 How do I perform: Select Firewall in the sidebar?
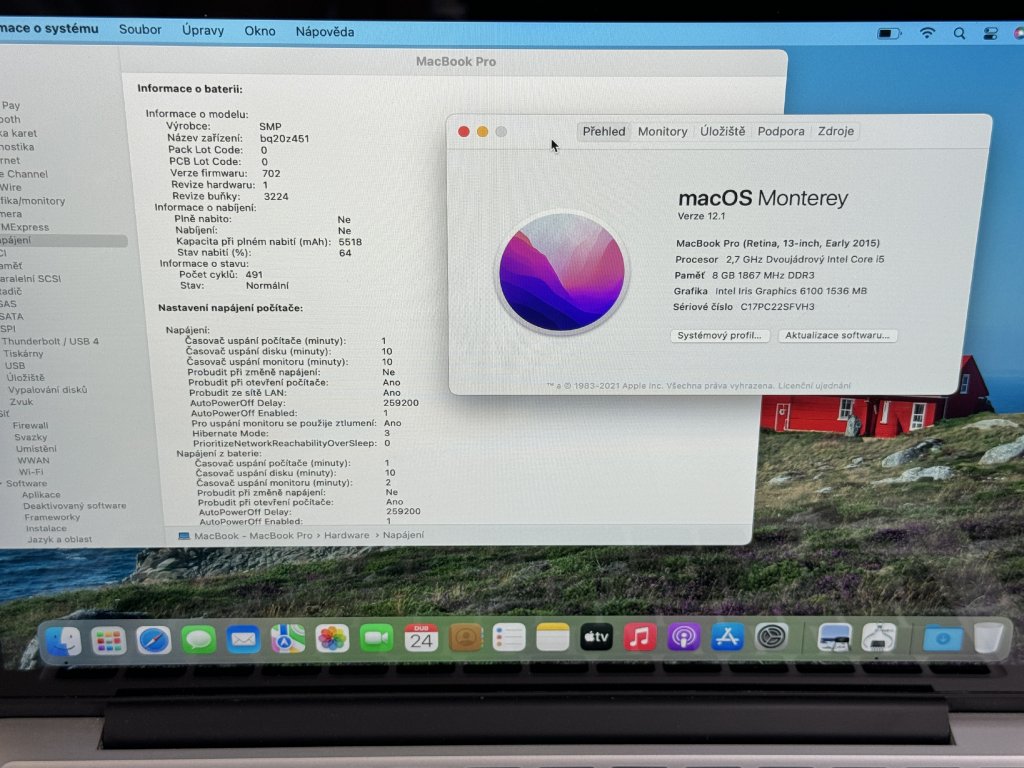click(31, 425)
